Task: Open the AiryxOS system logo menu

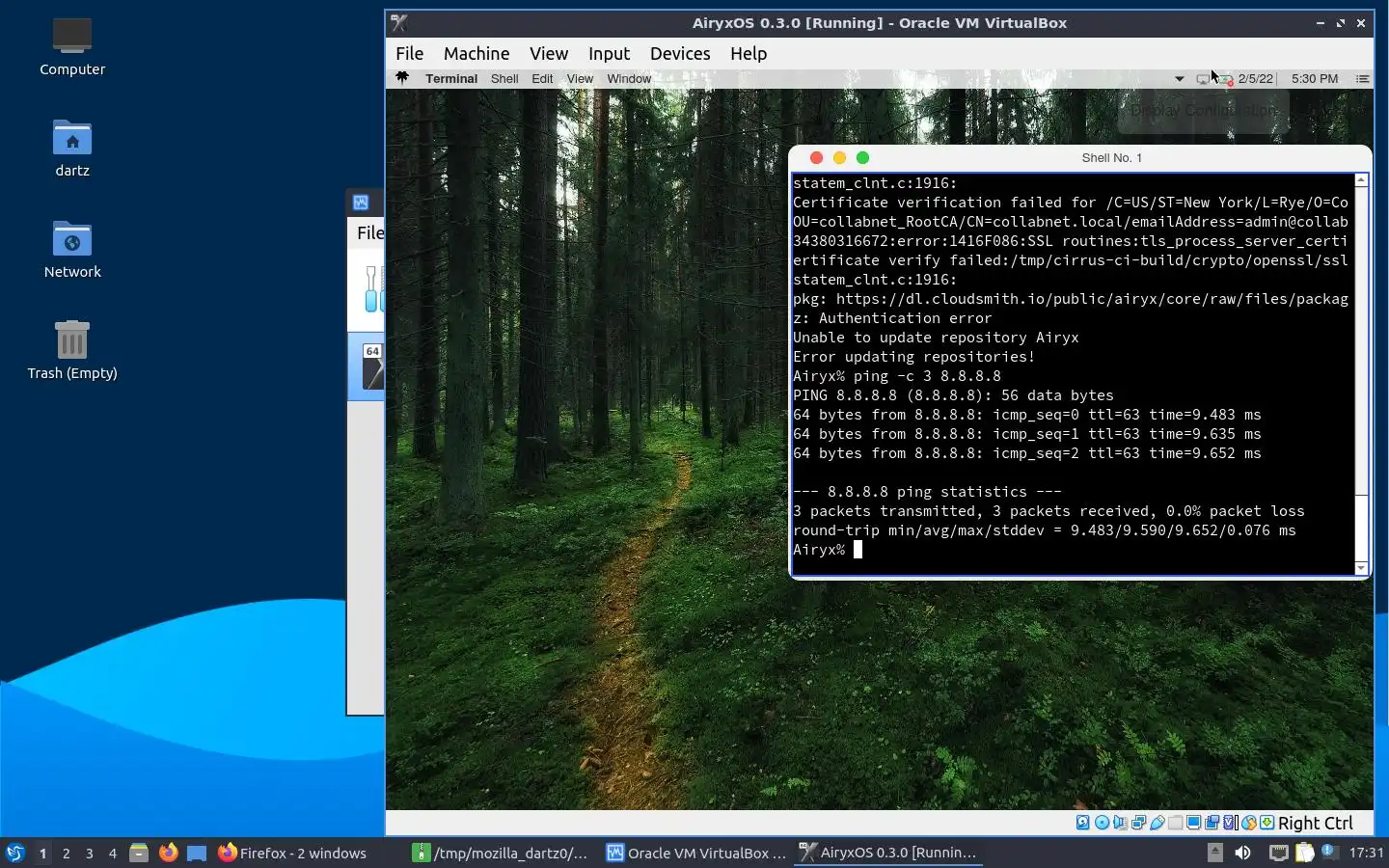Action: click(x=402, y=78)
